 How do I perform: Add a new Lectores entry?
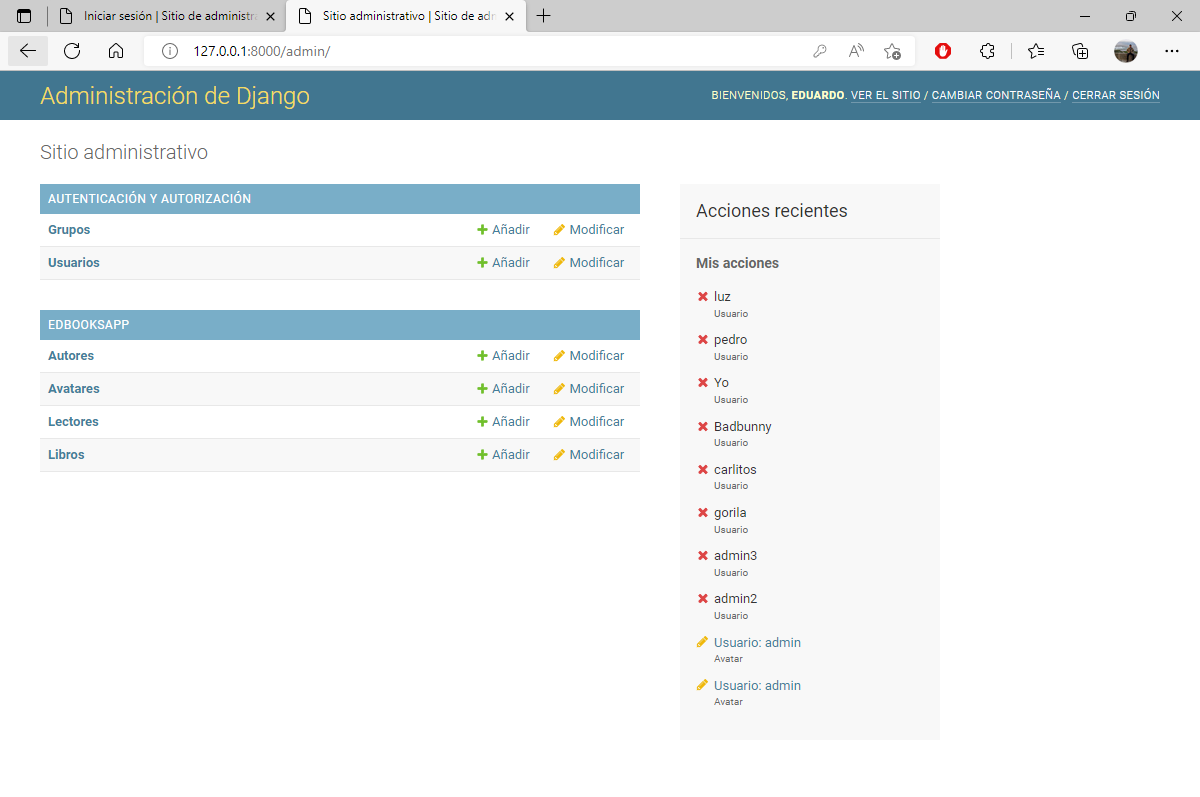(x=504, y=422)
